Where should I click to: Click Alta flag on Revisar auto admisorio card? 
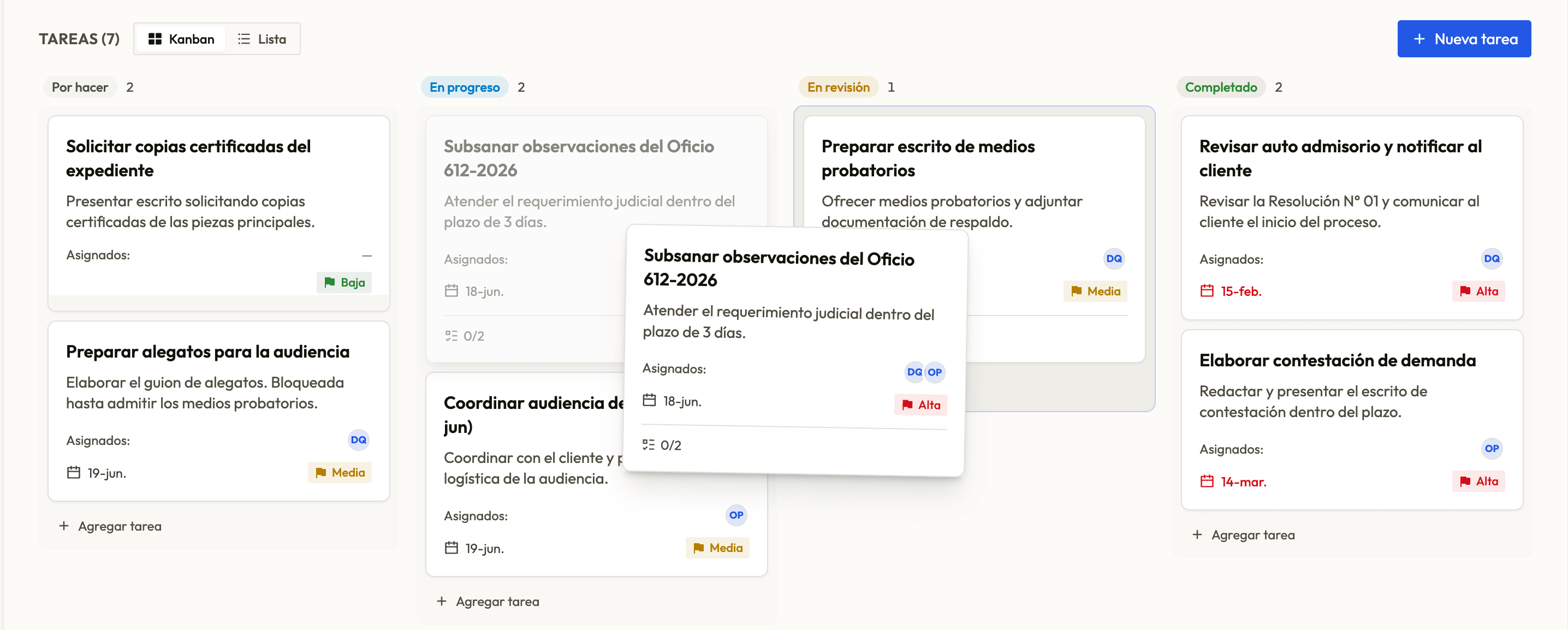tap(1478, 291)
